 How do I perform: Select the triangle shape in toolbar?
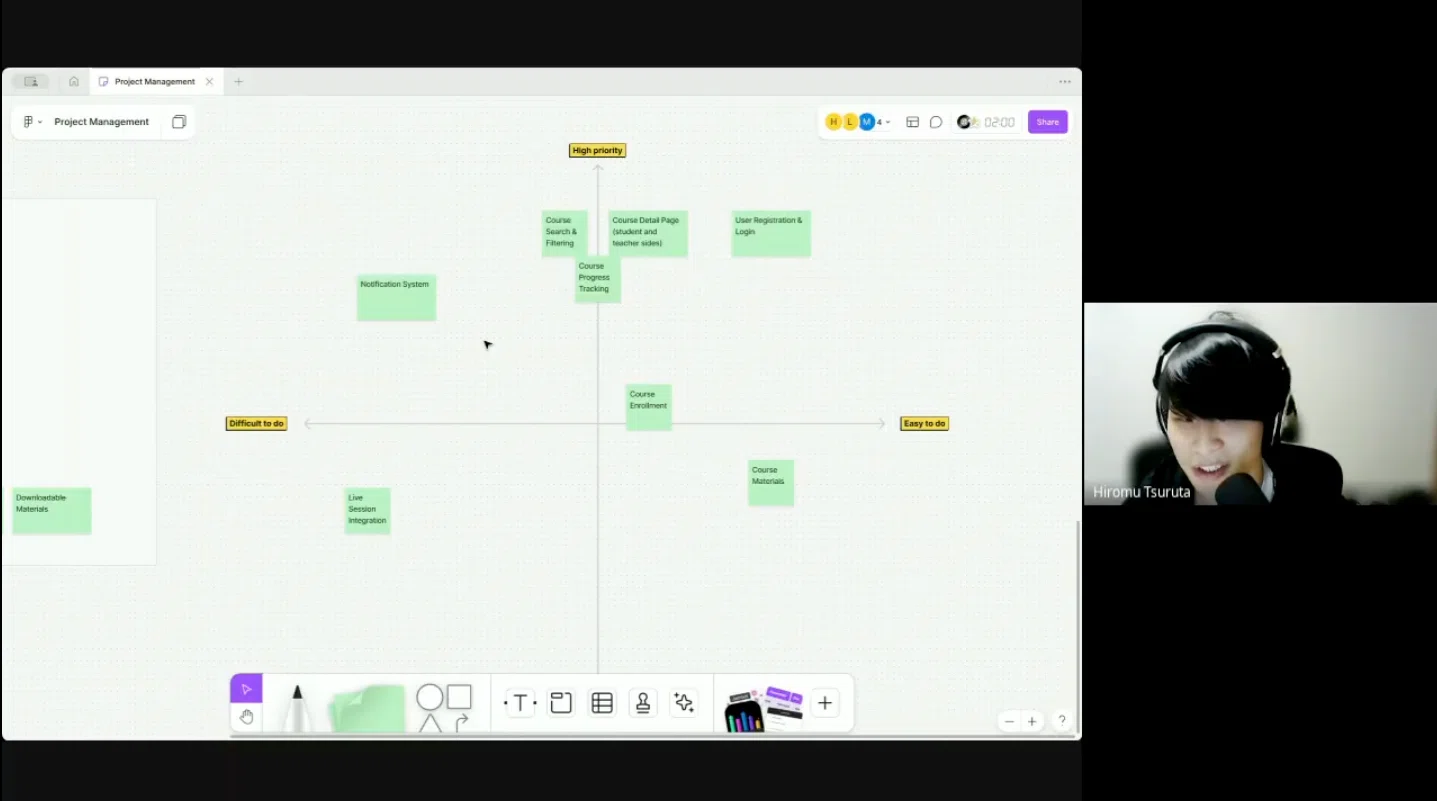tap(430, 723)
